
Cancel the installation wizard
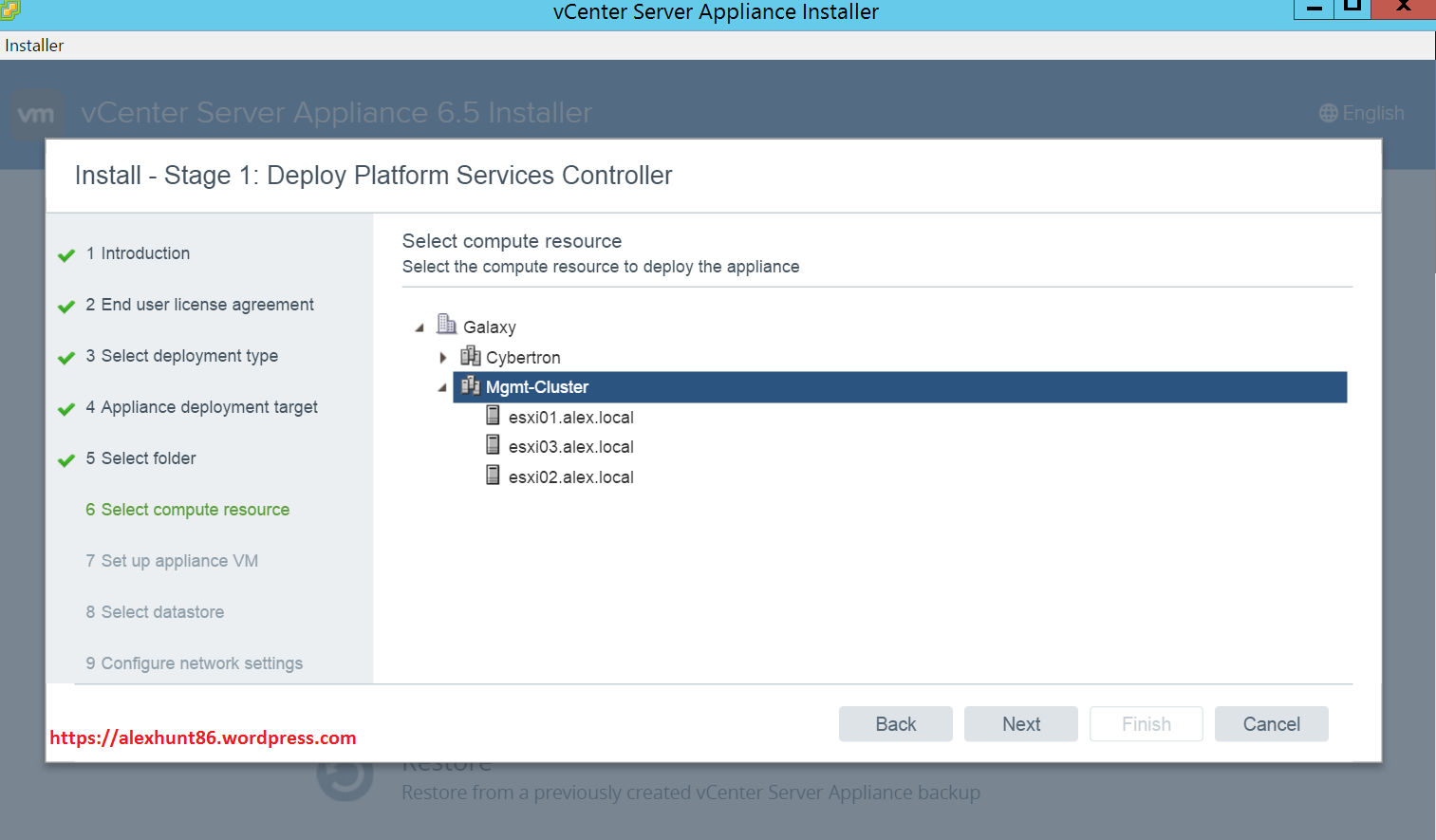click(x=1271, y=724)
